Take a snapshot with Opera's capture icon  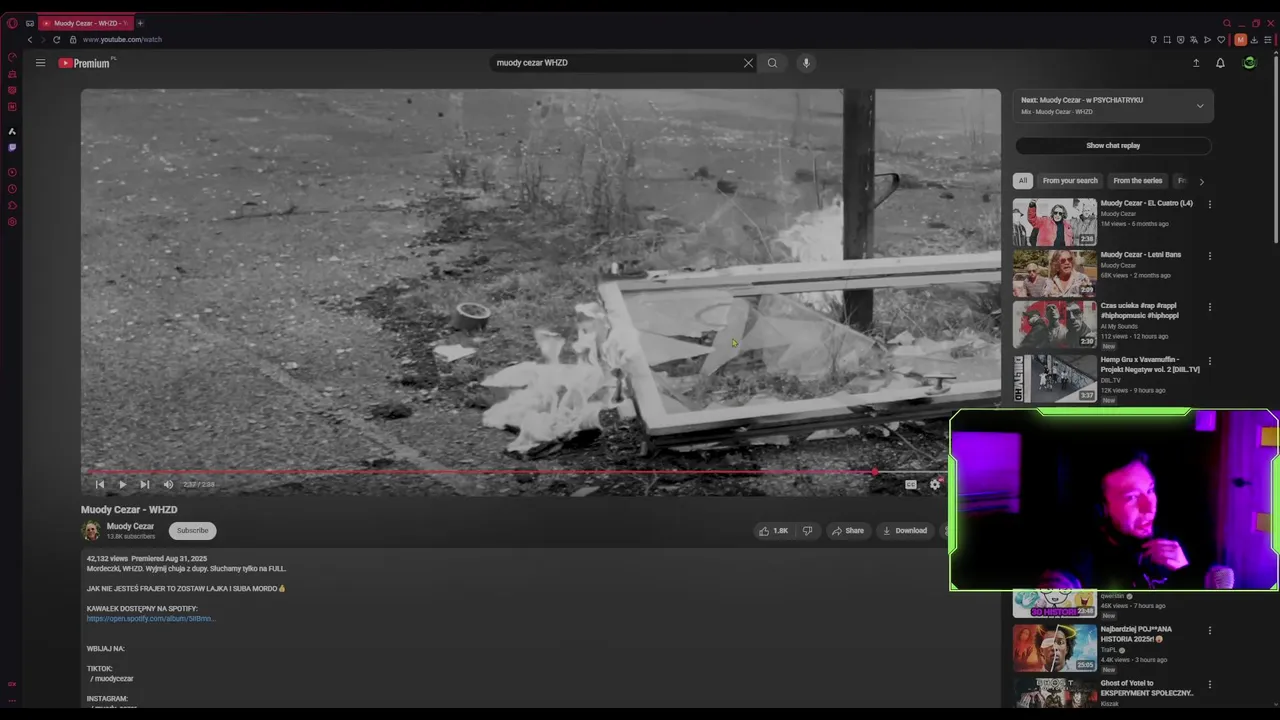point(1167,40)
